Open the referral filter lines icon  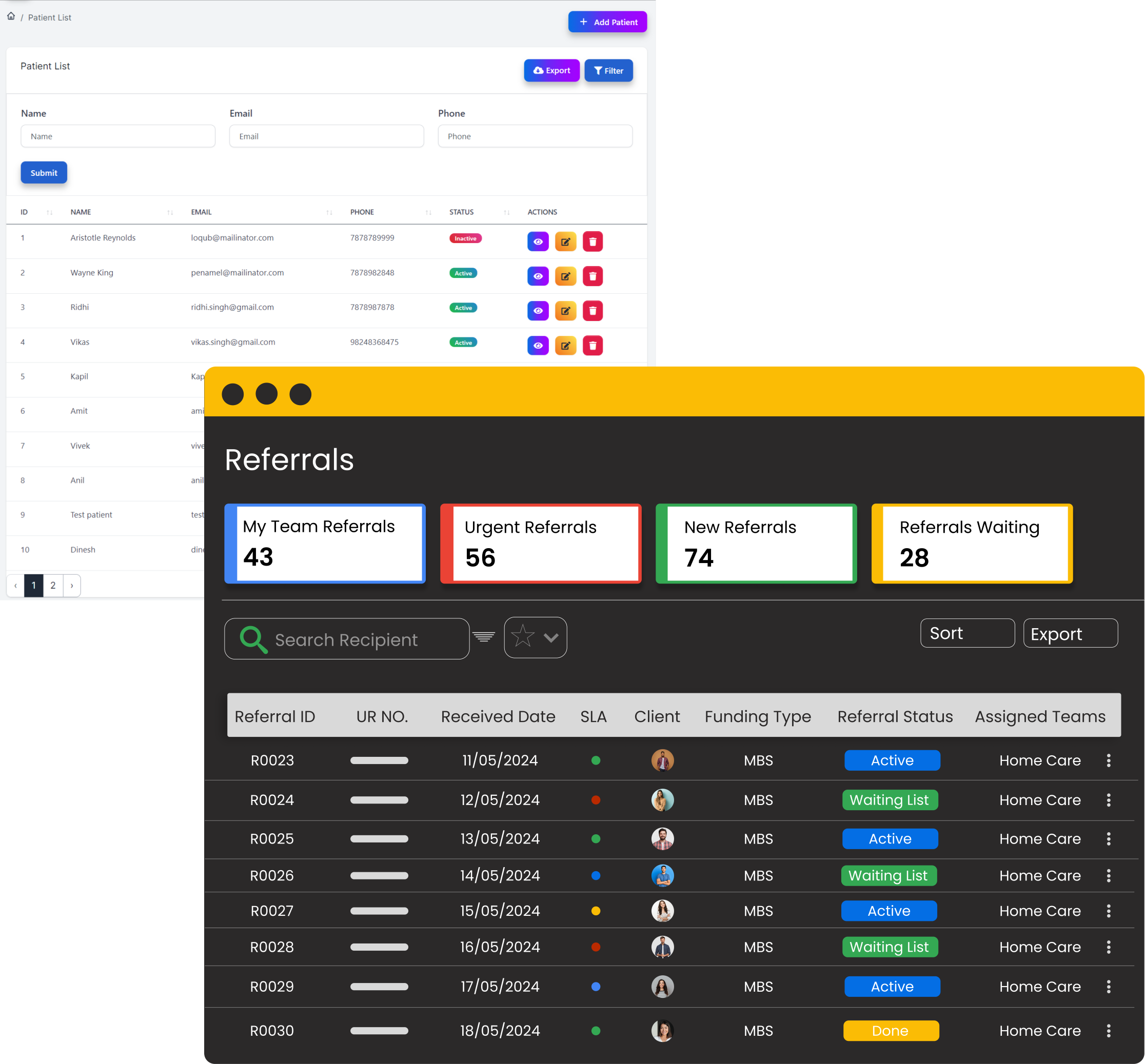(484, 637)
